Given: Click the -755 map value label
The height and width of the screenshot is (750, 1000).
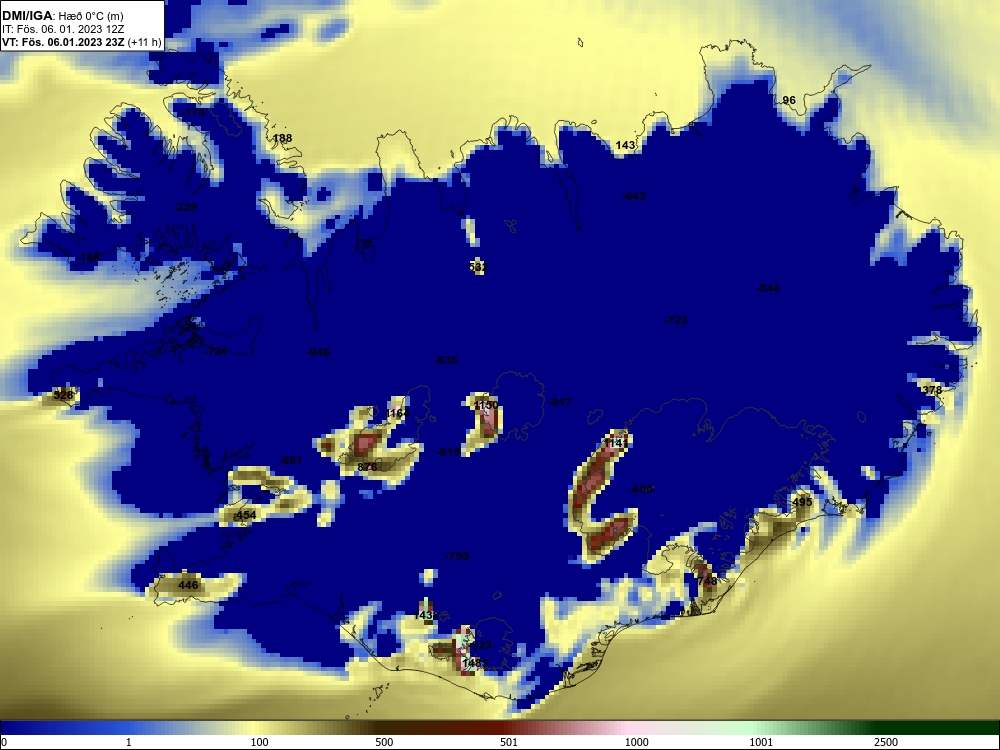Looking at the screenshot, I should point(457,556).
